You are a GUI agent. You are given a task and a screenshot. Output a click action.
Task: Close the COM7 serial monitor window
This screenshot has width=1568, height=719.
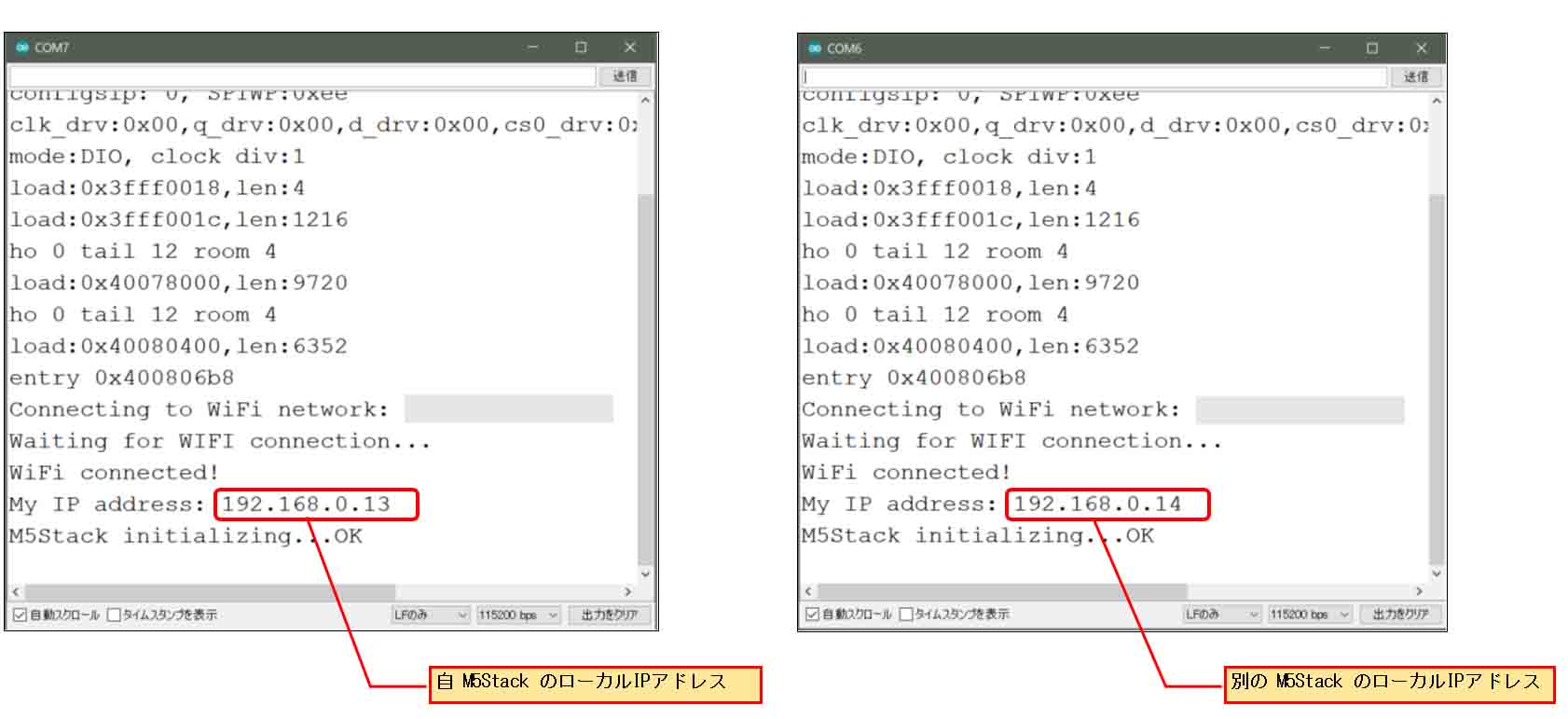(x=630, y=47)
